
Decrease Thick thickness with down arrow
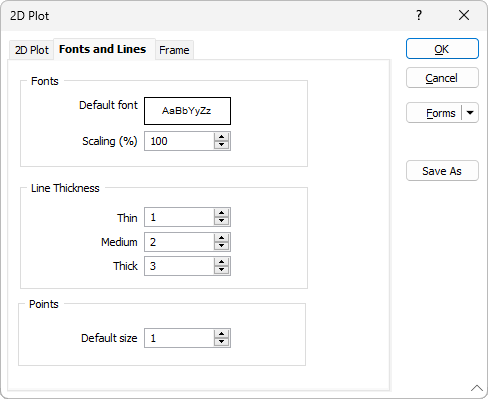pos(222,270)
